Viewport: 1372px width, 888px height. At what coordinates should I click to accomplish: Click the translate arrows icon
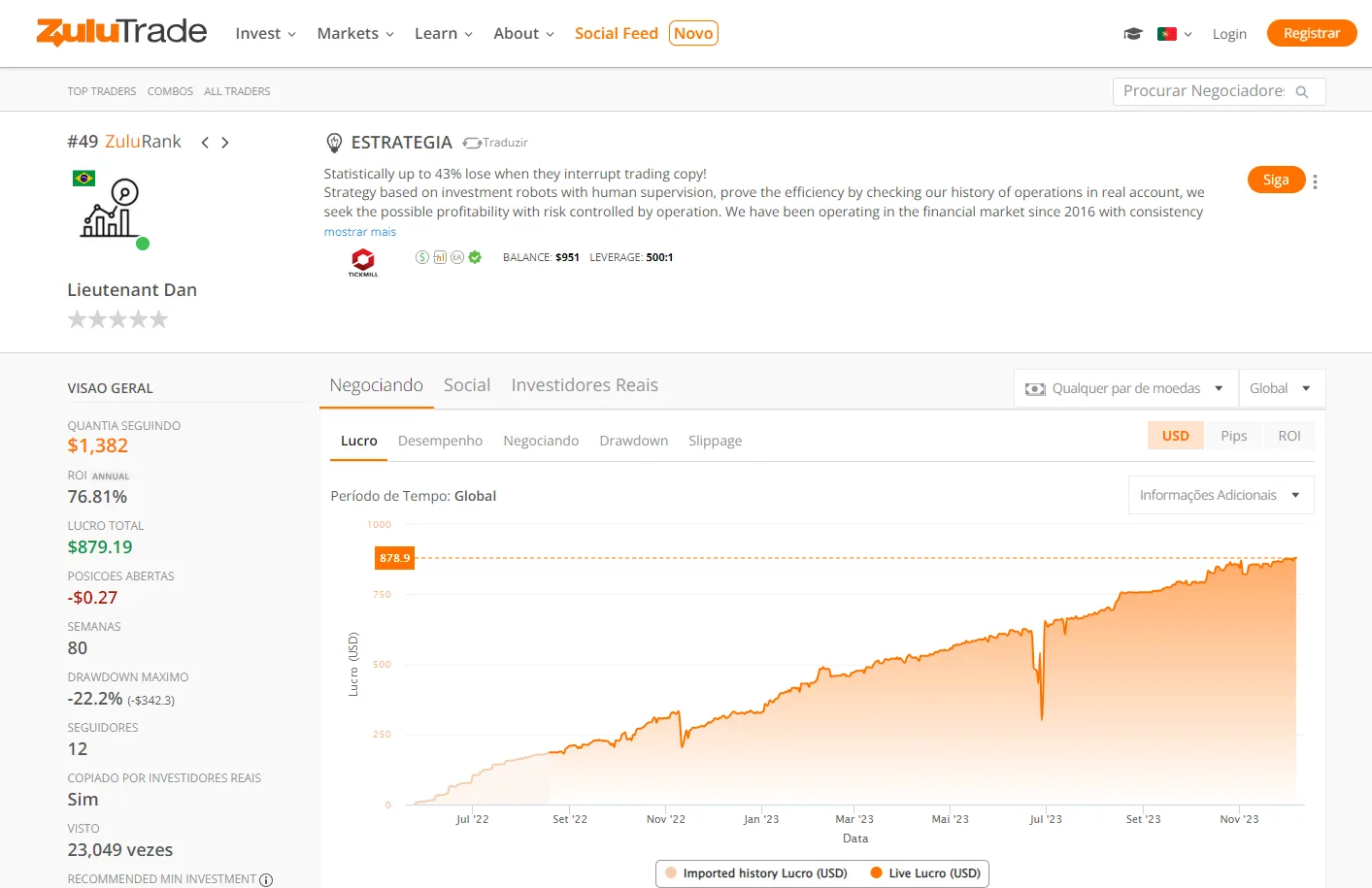point(472,143)
